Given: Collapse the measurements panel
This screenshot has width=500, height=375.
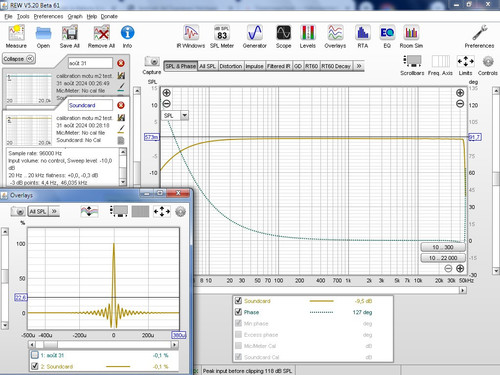Looking at the screenshot, I should point(19,59).
